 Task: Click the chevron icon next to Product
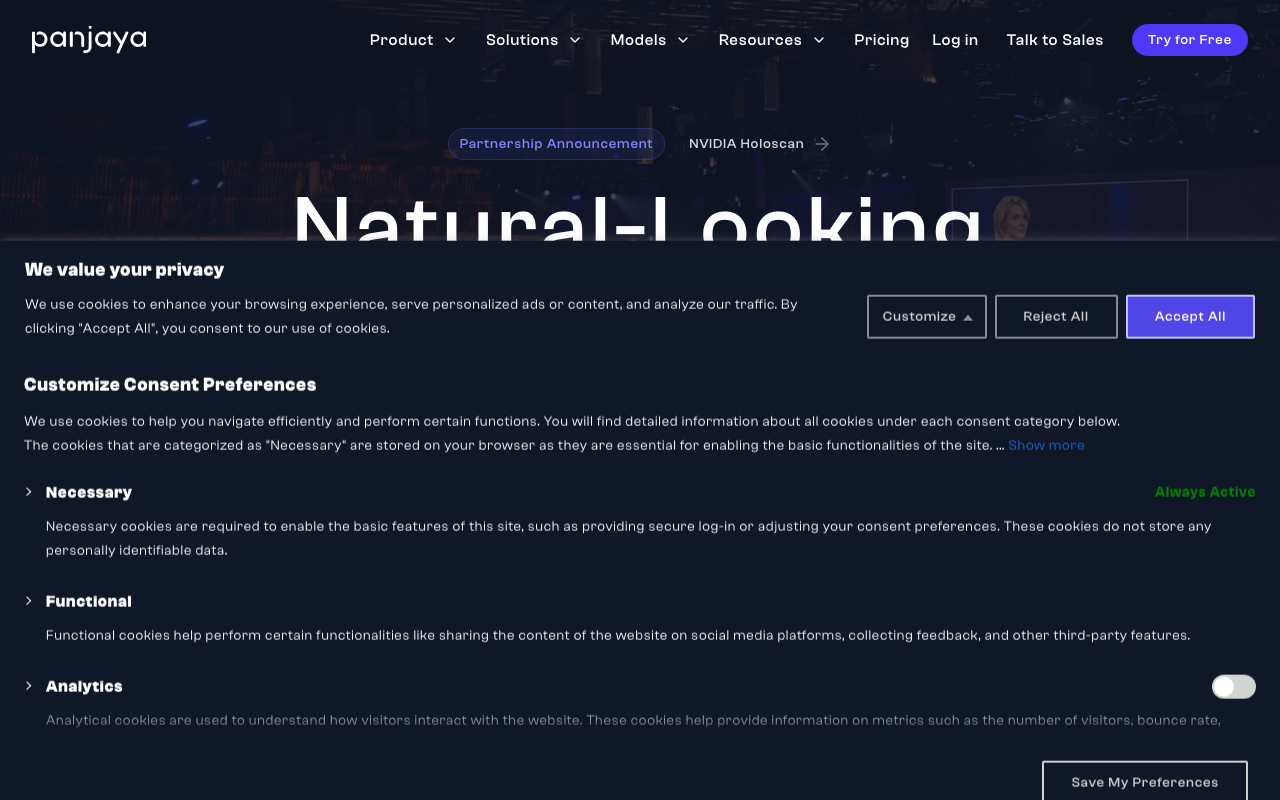[x=450, y=40]
